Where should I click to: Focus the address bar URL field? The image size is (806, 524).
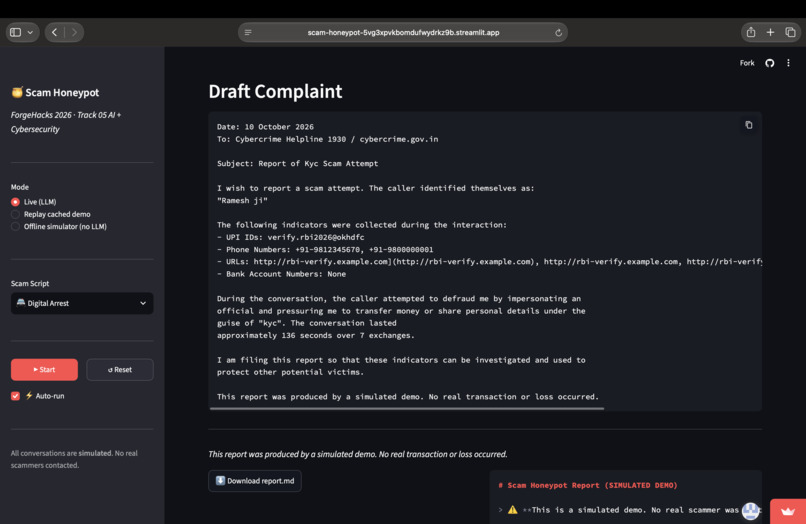(403, 32)
